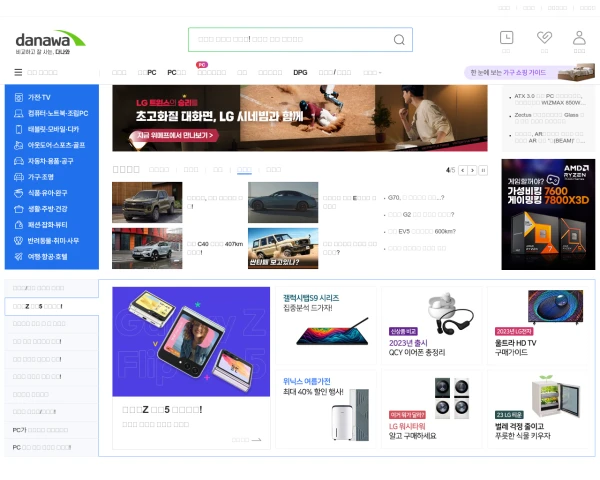Open the 가구·조명 category

point(52,177)
